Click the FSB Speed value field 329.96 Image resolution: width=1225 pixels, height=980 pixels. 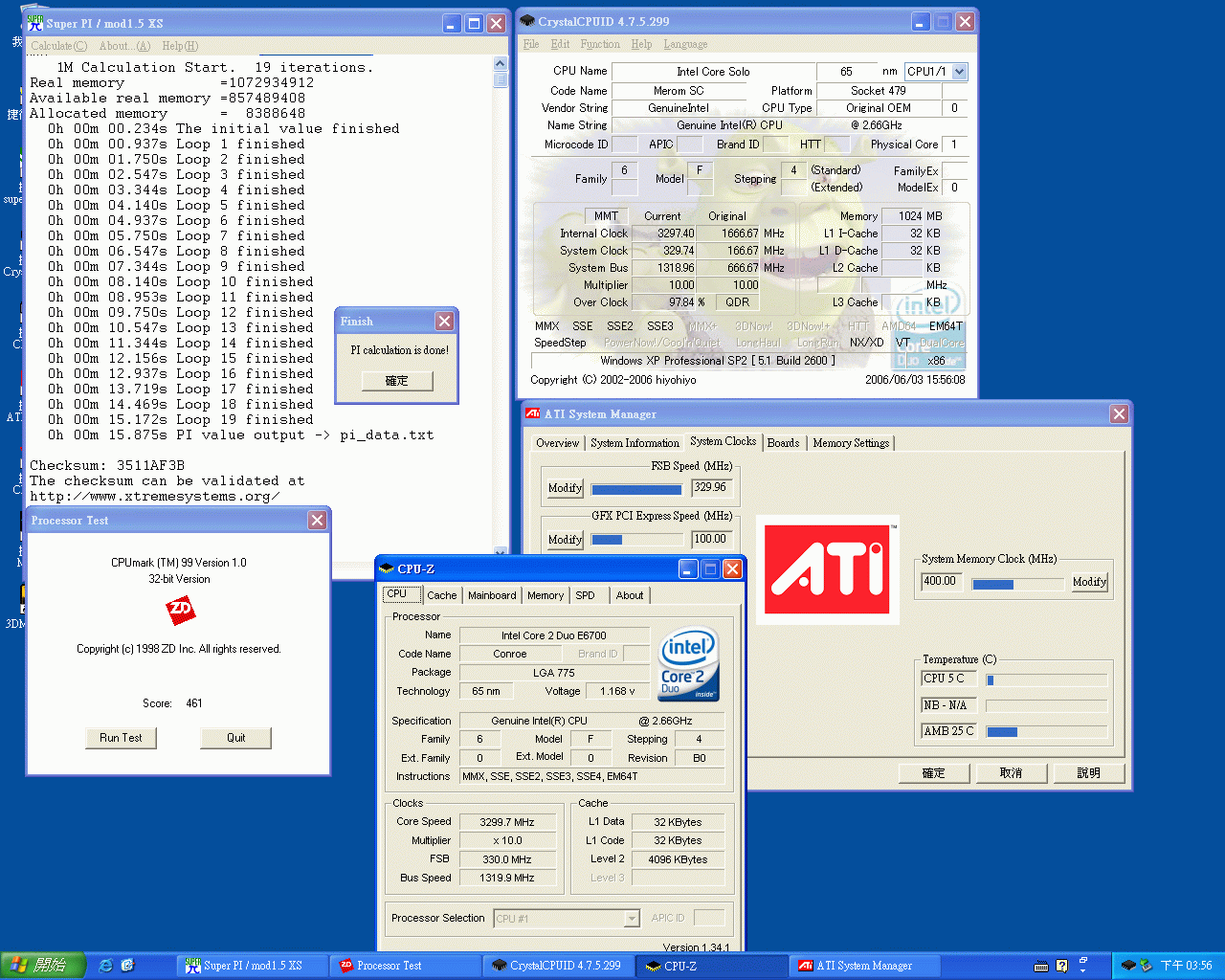711,488
